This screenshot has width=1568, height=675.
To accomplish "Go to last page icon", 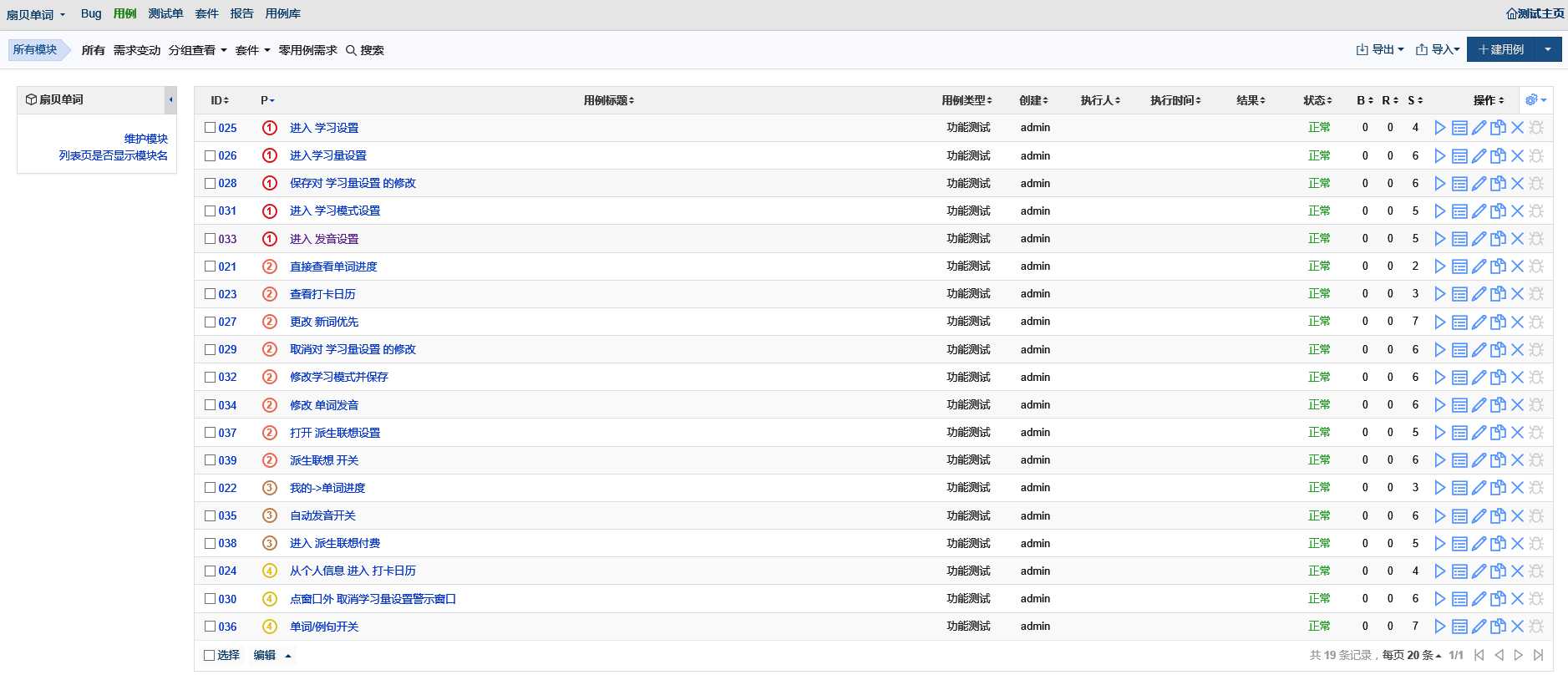I will (x=1538, y=655).
